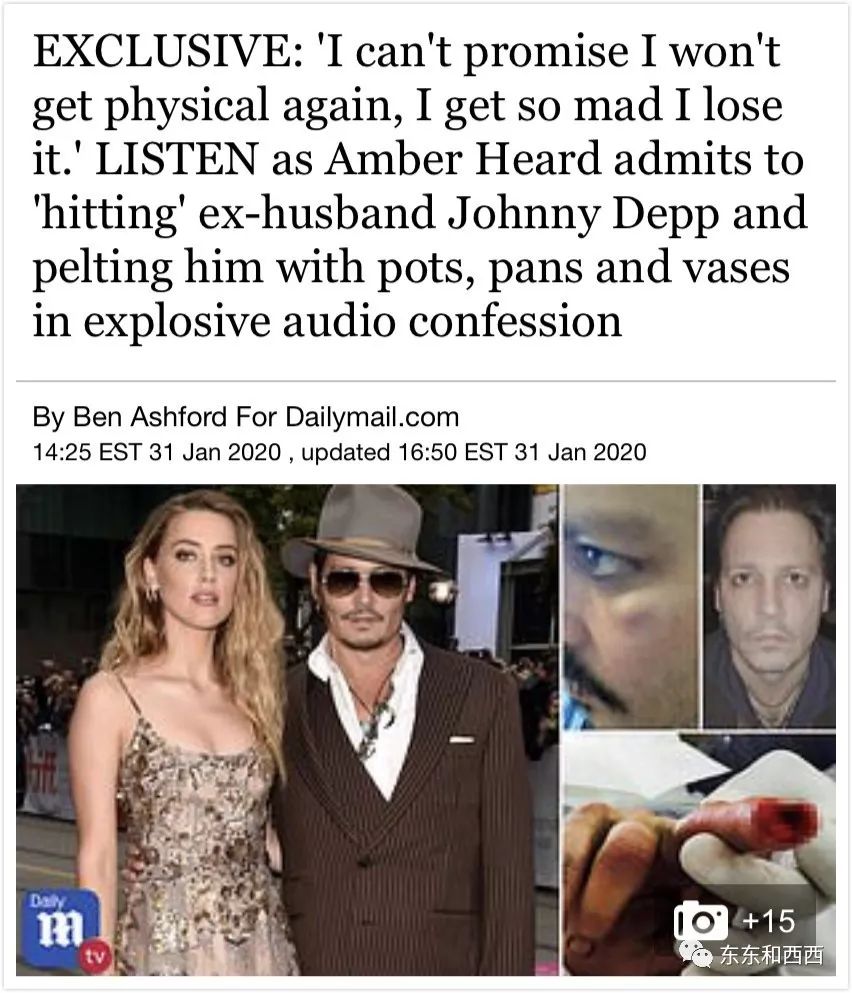Open the red carpet couple photo
852x993 pixels.
pyautogui.click(x=287, y=730)
